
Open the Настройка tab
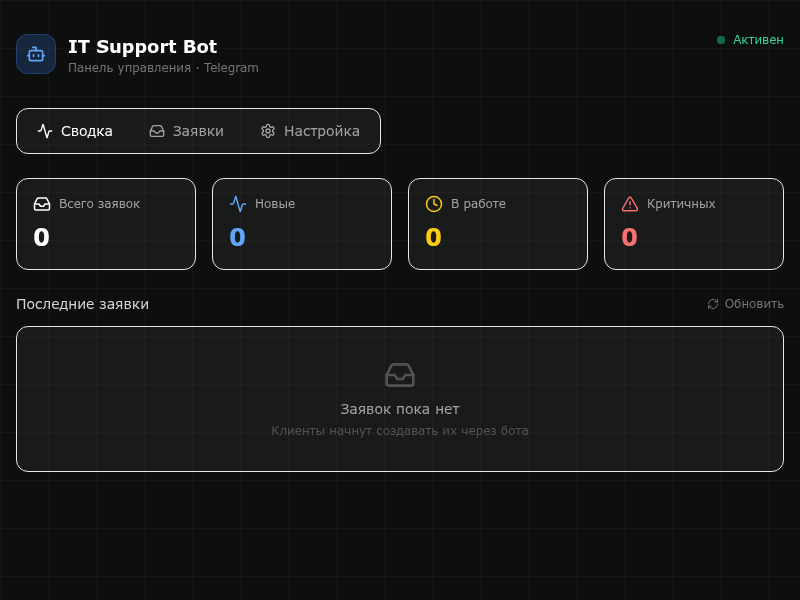pyautogui.click(x=310, y=131)
